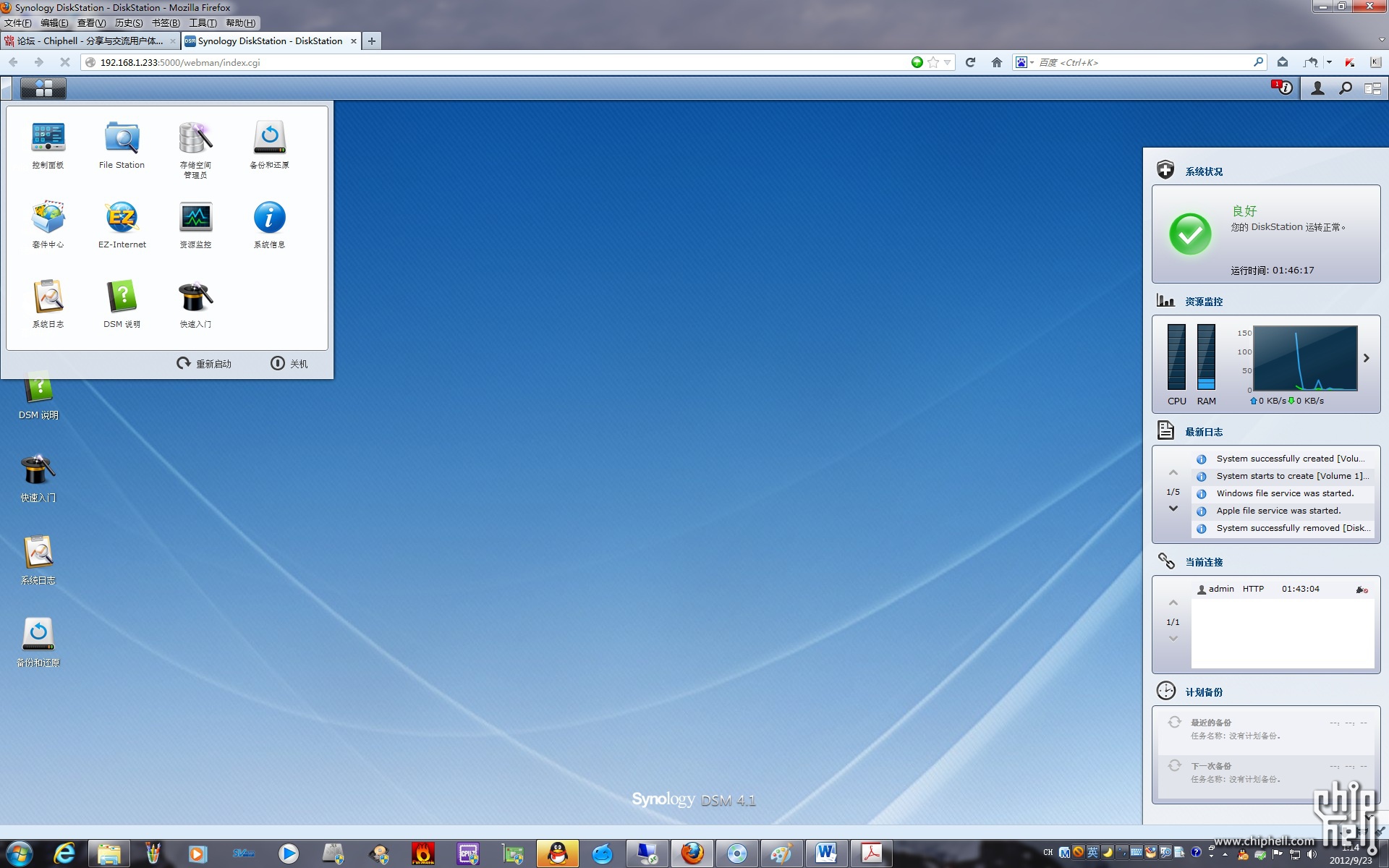Toggle the DSM main menu button

coord(43,88)
